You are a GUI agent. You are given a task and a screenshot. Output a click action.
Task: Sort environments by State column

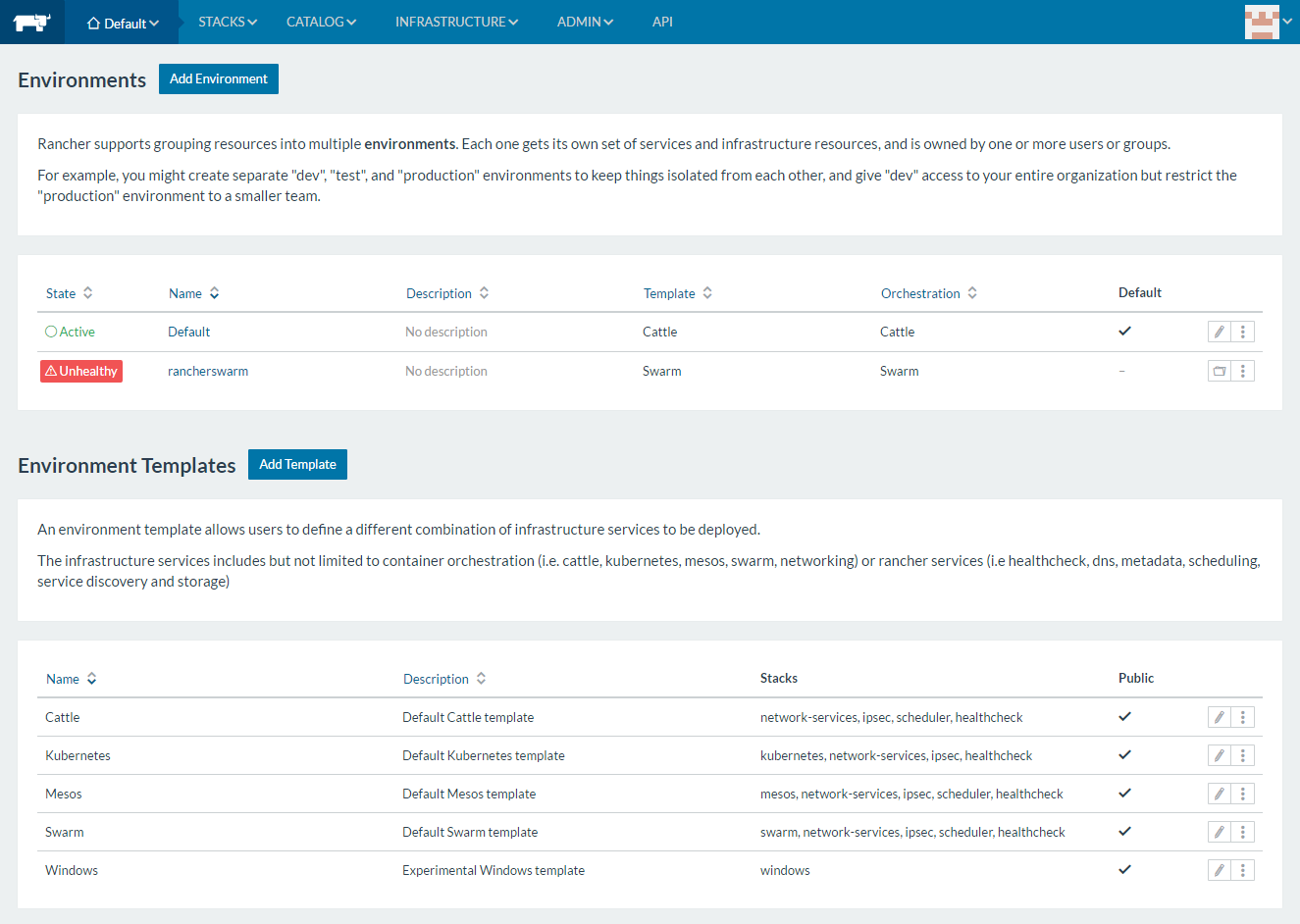[x=69, y=293]
